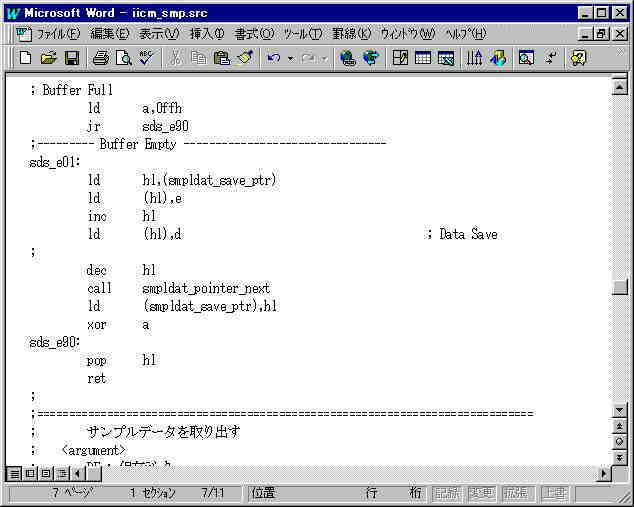Open Print Preview from the toolbar
The height and width of the screenshot is (507, 634).
[123, 58]
